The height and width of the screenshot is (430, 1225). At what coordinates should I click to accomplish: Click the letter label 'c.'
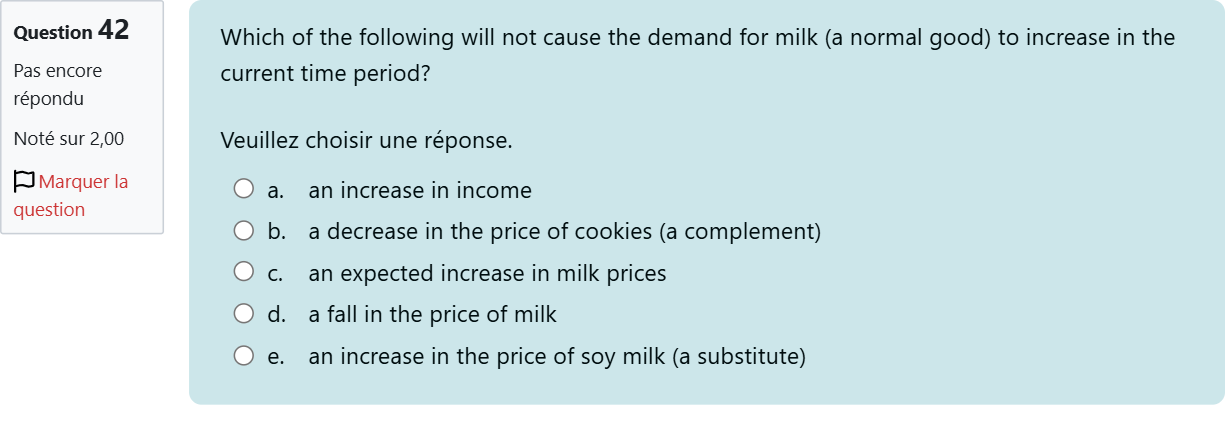pos(277,273)
